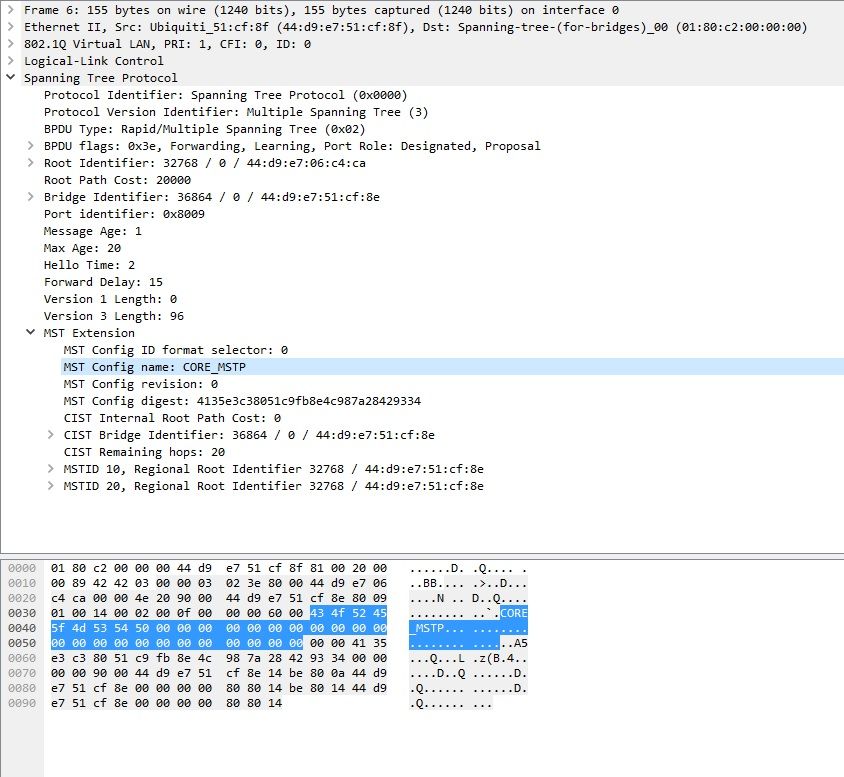Expand the CIST Bridge Identifier field
This screenshot has width=844, height=777.
pyautogui.click(x=51, y=435)
